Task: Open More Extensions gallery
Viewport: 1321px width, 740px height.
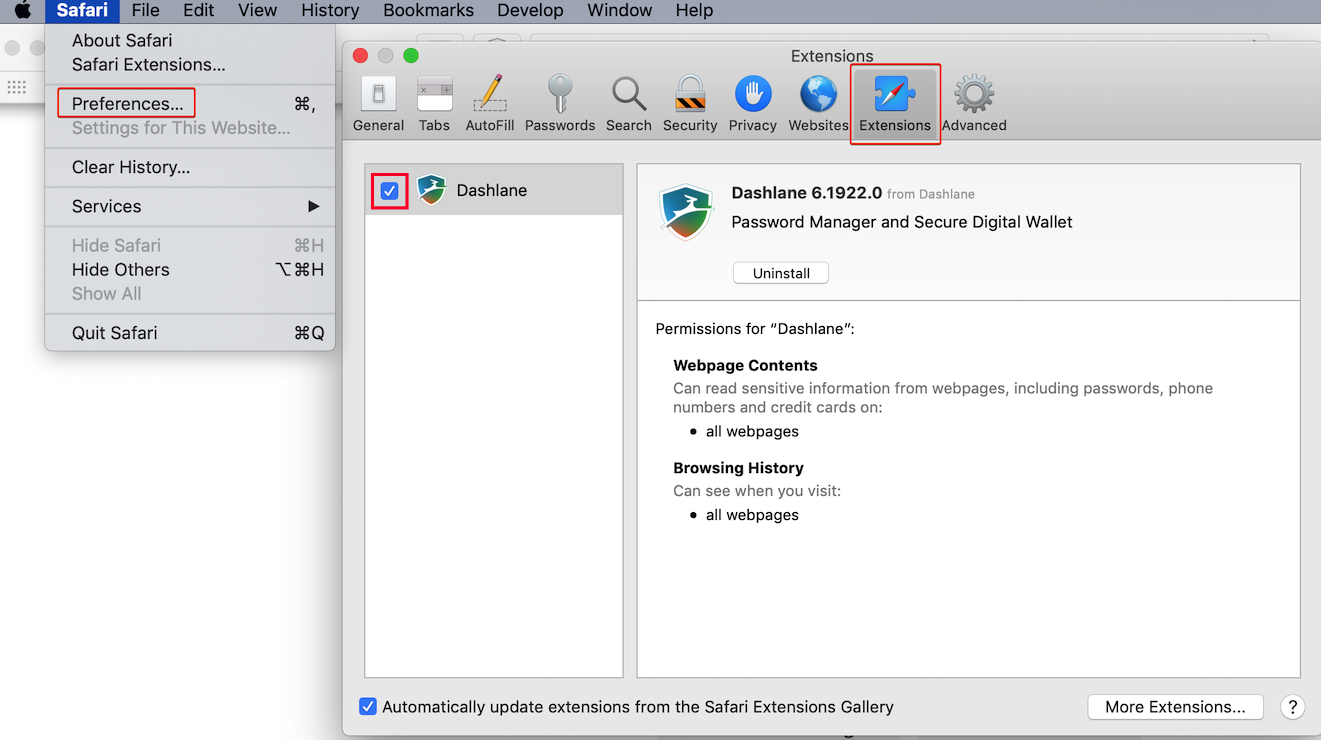Action: click(1174, 706)
